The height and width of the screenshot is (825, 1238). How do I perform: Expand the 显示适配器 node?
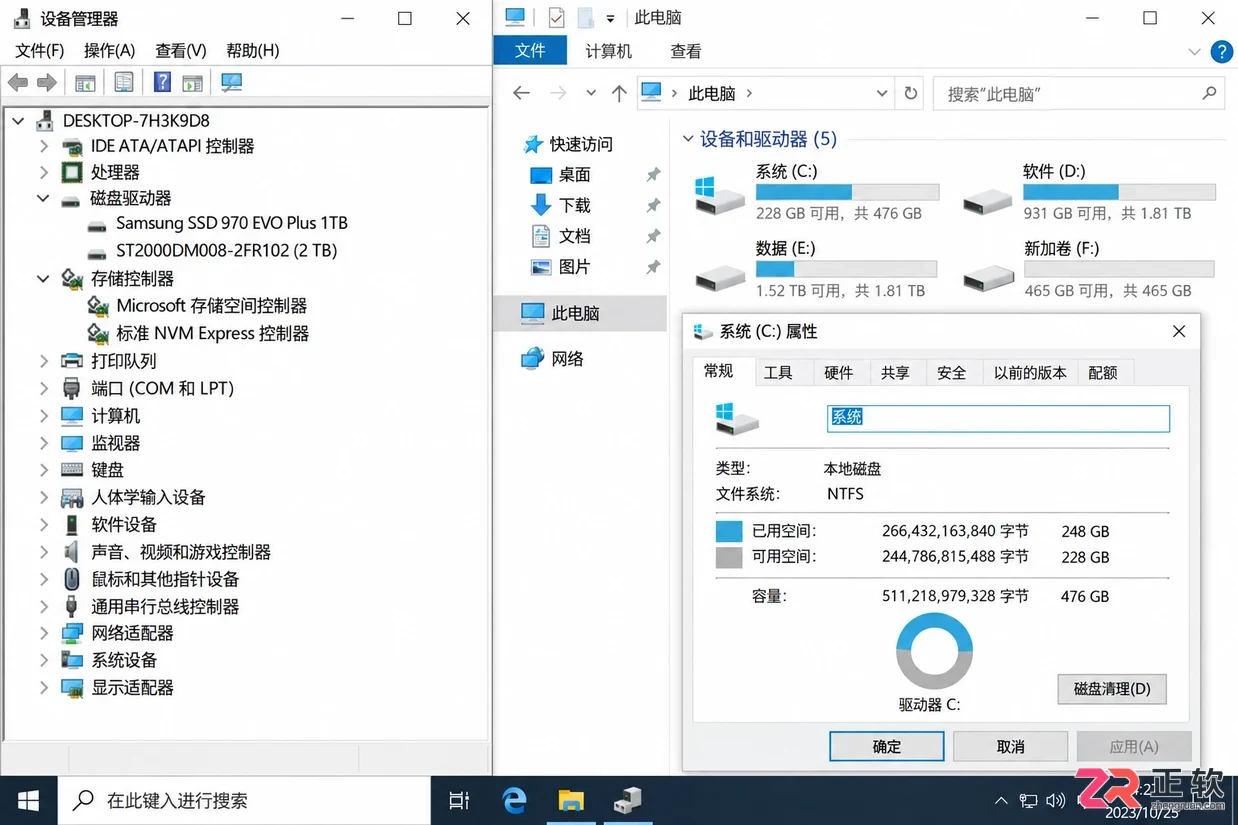tap(43, 688)
